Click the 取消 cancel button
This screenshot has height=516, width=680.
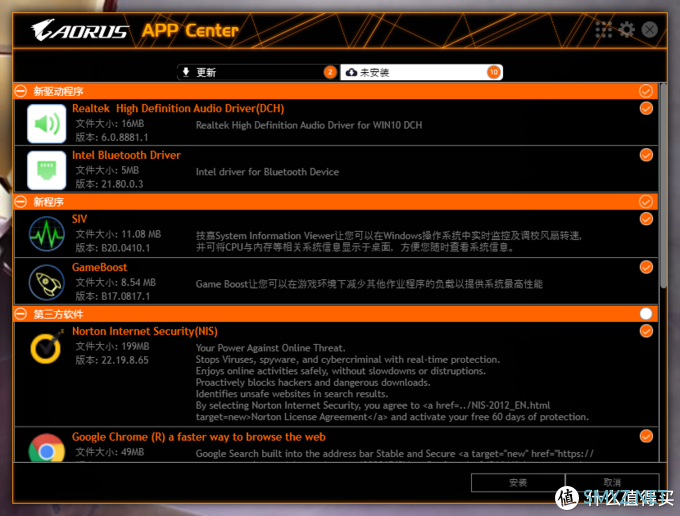coord(612,483)
